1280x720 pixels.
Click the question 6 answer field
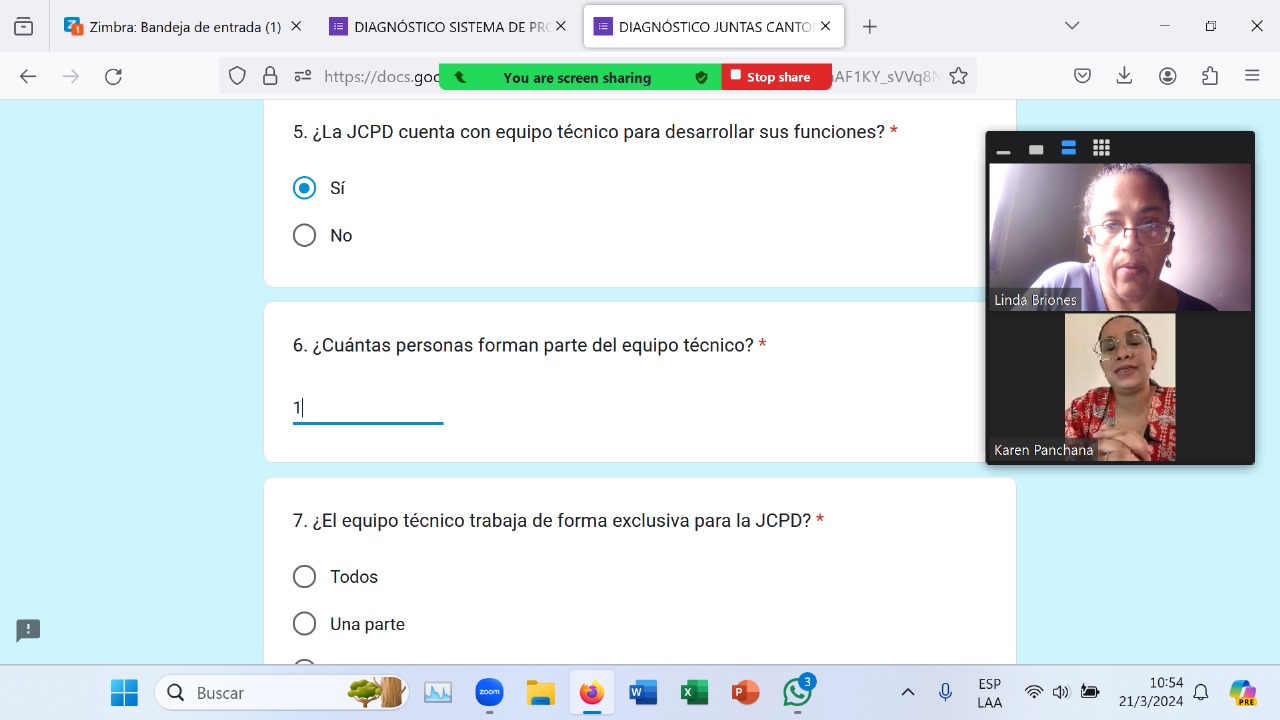pos(368,408)
